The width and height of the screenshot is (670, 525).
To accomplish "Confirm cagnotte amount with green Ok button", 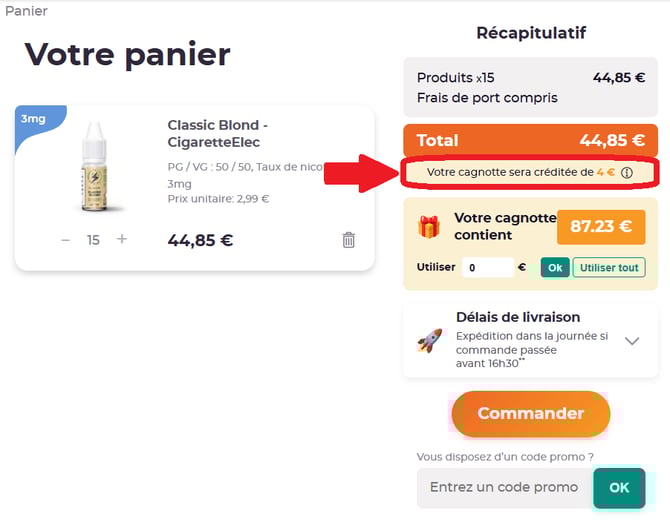I will pyautogui.click(x=555, y=267).
